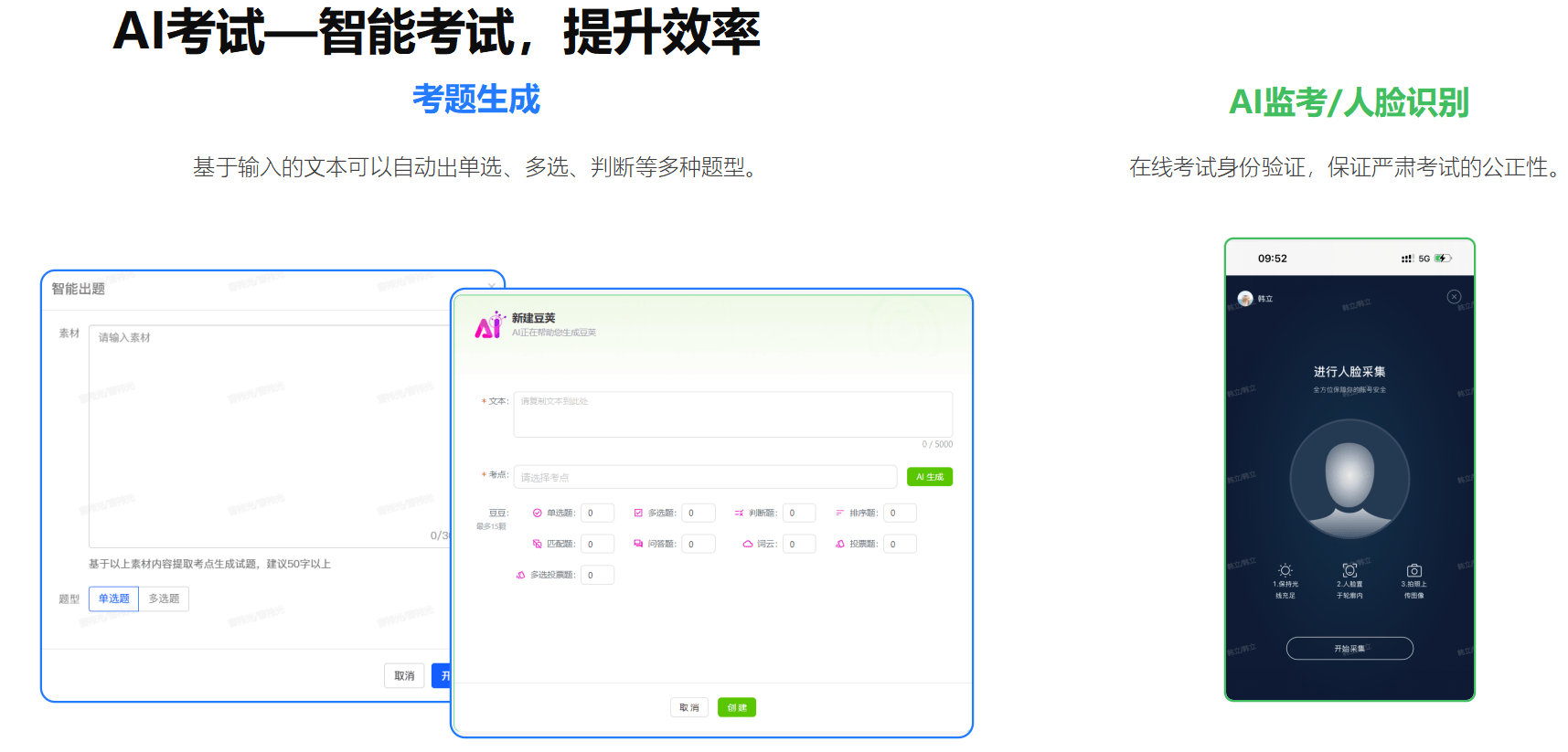Tap the face-frame scan icon
This screenshot has width=1568, height=752.
(1349, 570)
